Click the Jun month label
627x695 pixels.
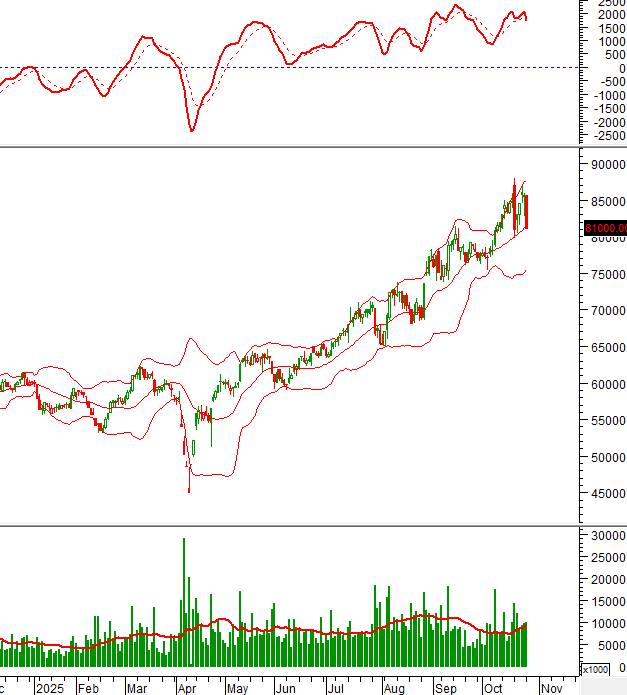click(285, 688)
